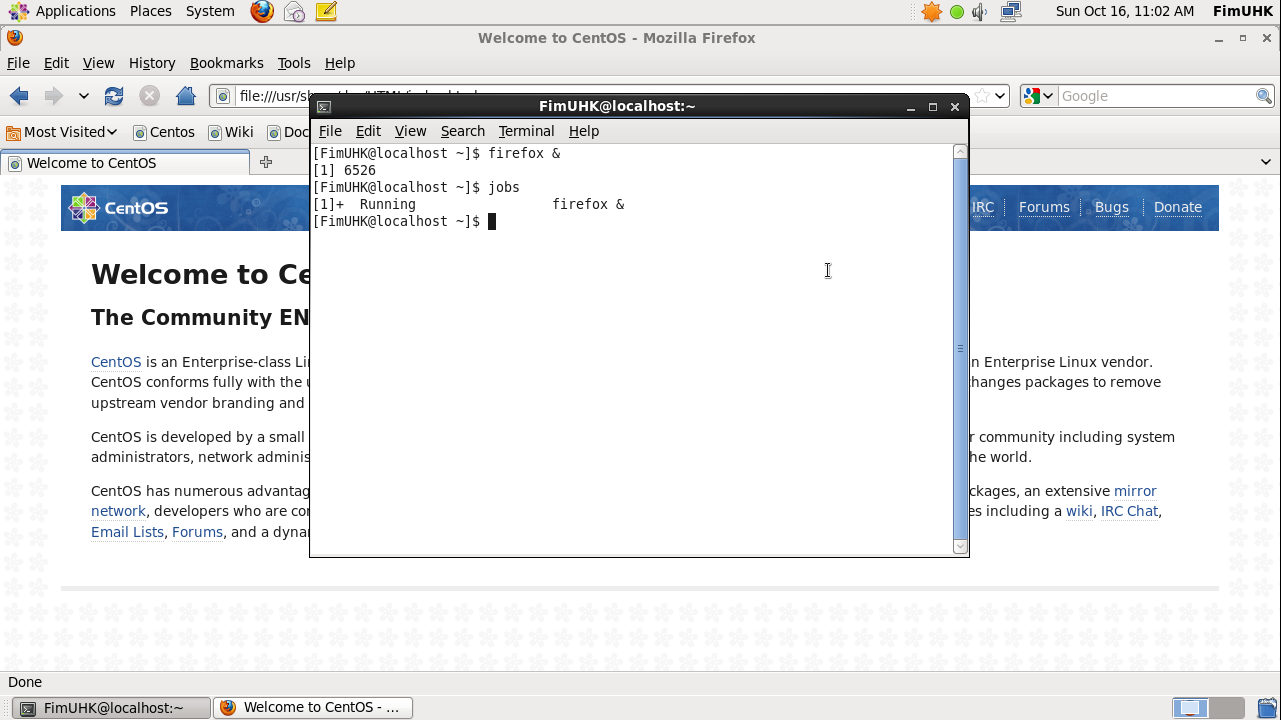The height and width of the screenshot is (720, 1281).
Task: Open the Donate link in CentOS header
Action: tap(1177, 207)
